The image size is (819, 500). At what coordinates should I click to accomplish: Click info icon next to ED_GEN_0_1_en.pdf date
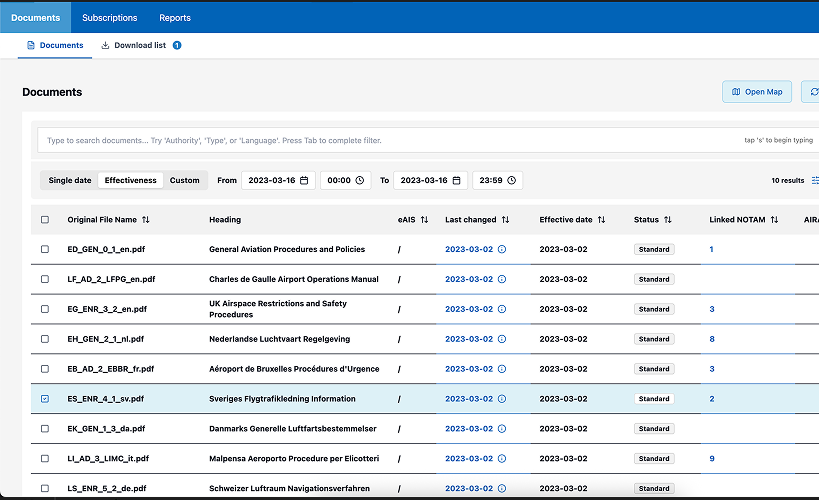tap(502, 250)
